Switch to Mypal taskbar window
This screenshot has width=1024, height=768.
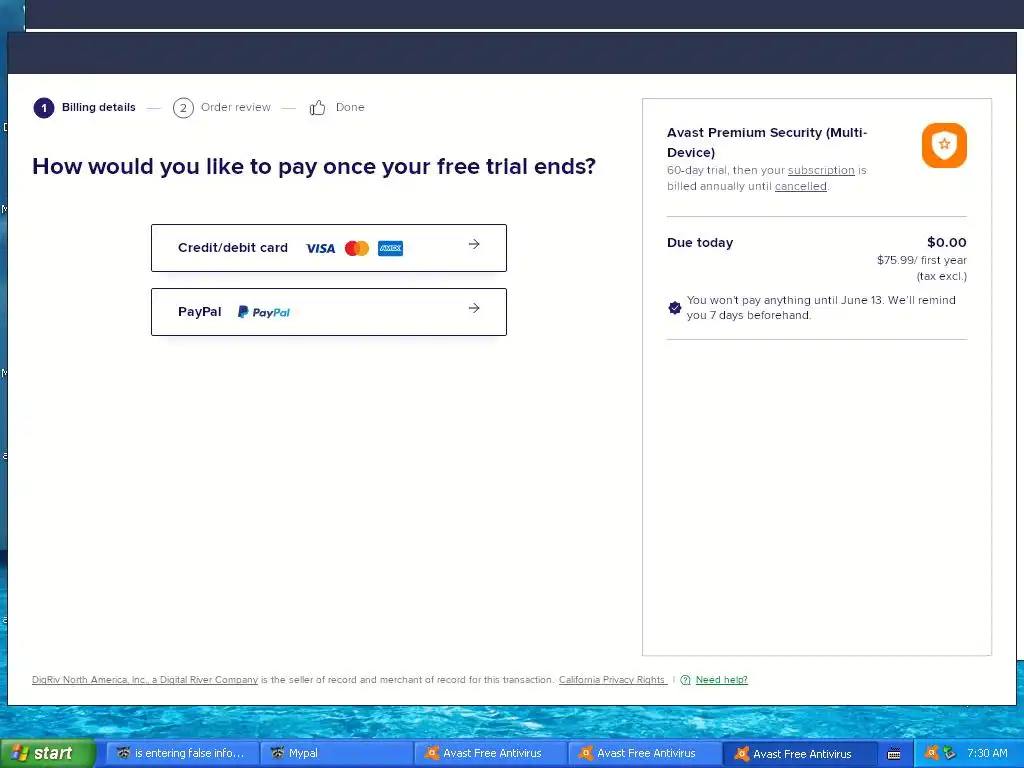point(336,753)
